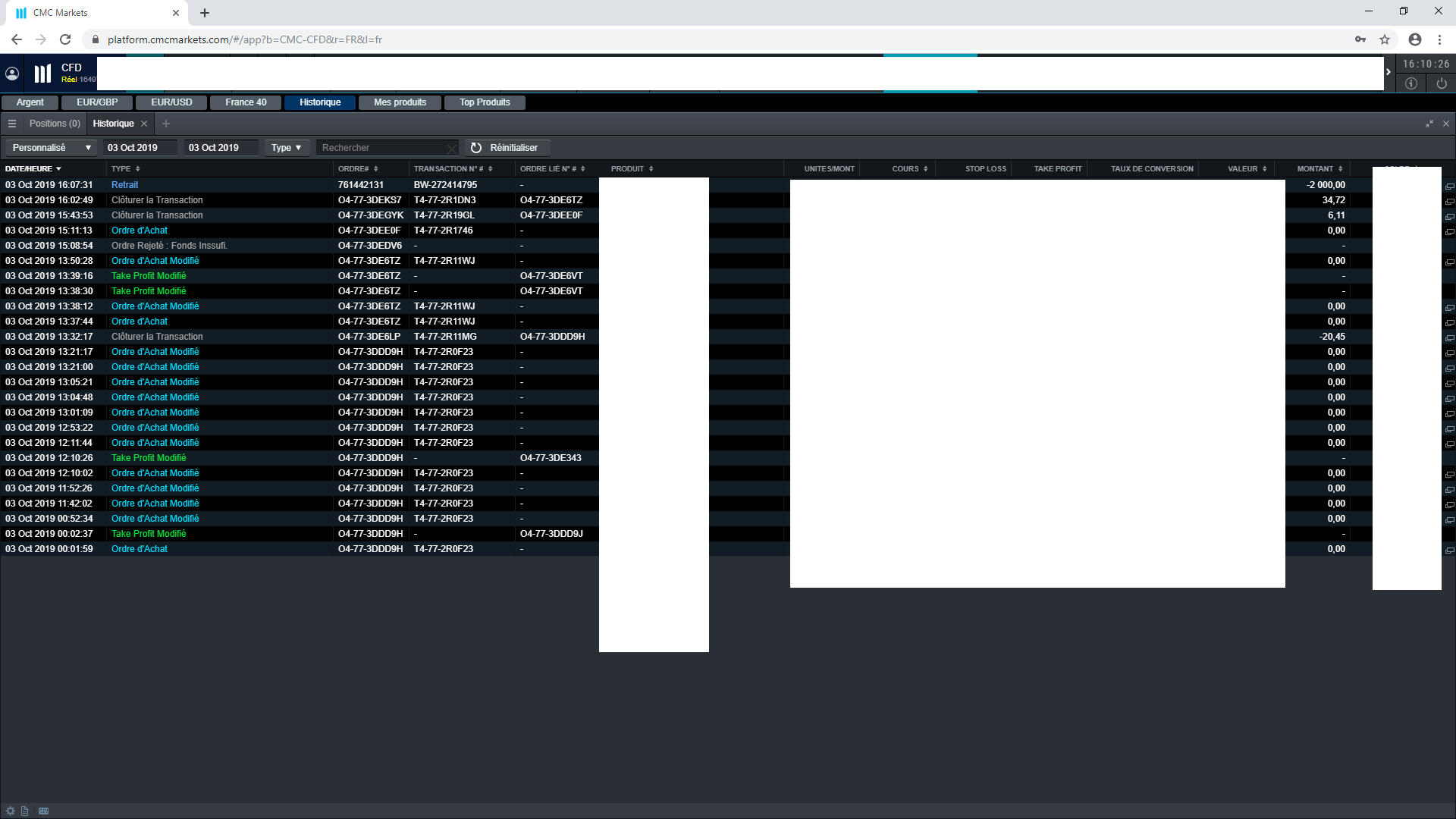Open the detail window icon for the Retrait row

(x=1449, y=186)
